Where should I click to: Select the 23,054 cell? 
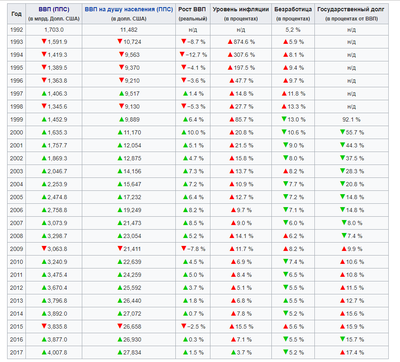(x=129, y=236)
